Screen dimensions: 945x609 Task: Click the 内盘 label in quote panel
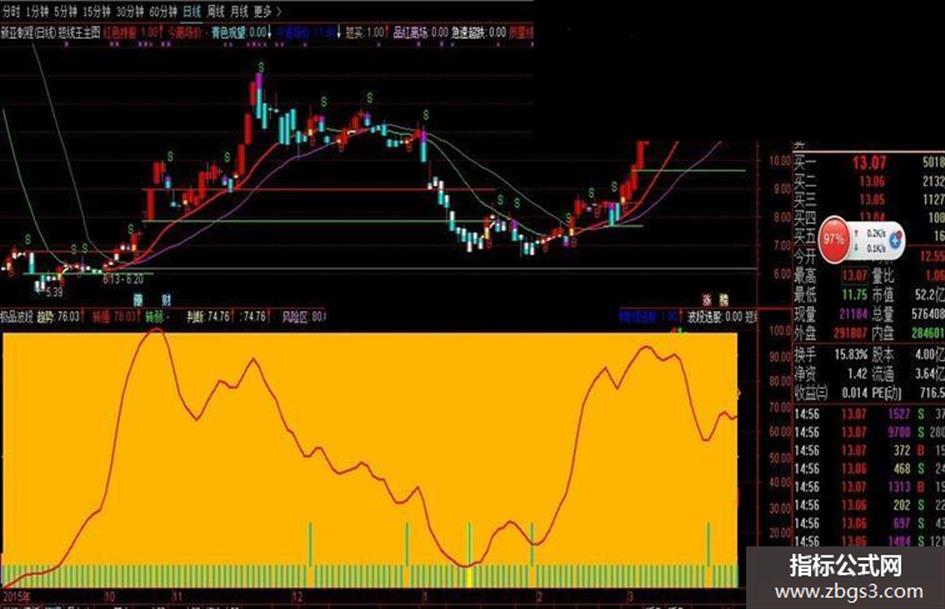pos(883,333)
